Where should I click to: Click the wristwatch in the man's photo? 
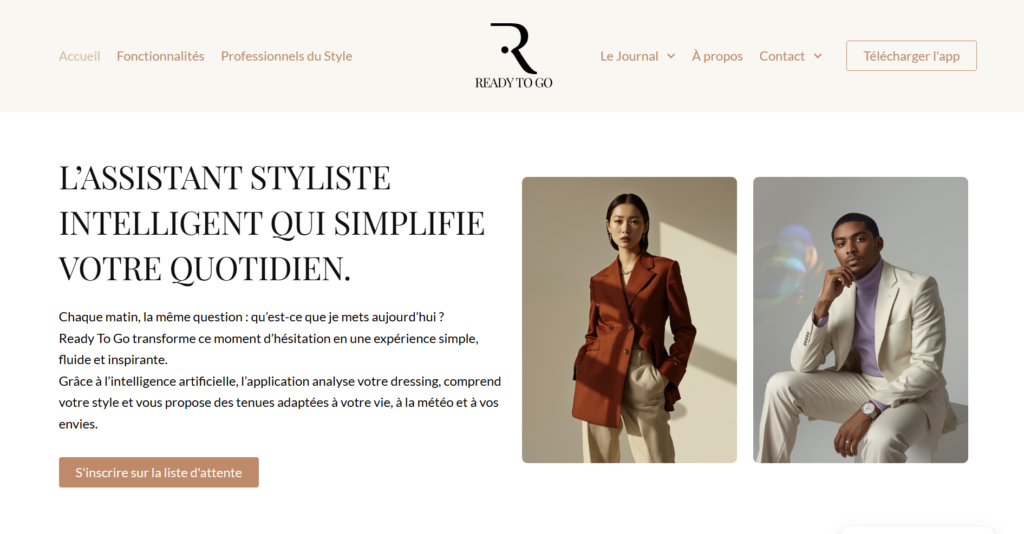click(869, 409)
